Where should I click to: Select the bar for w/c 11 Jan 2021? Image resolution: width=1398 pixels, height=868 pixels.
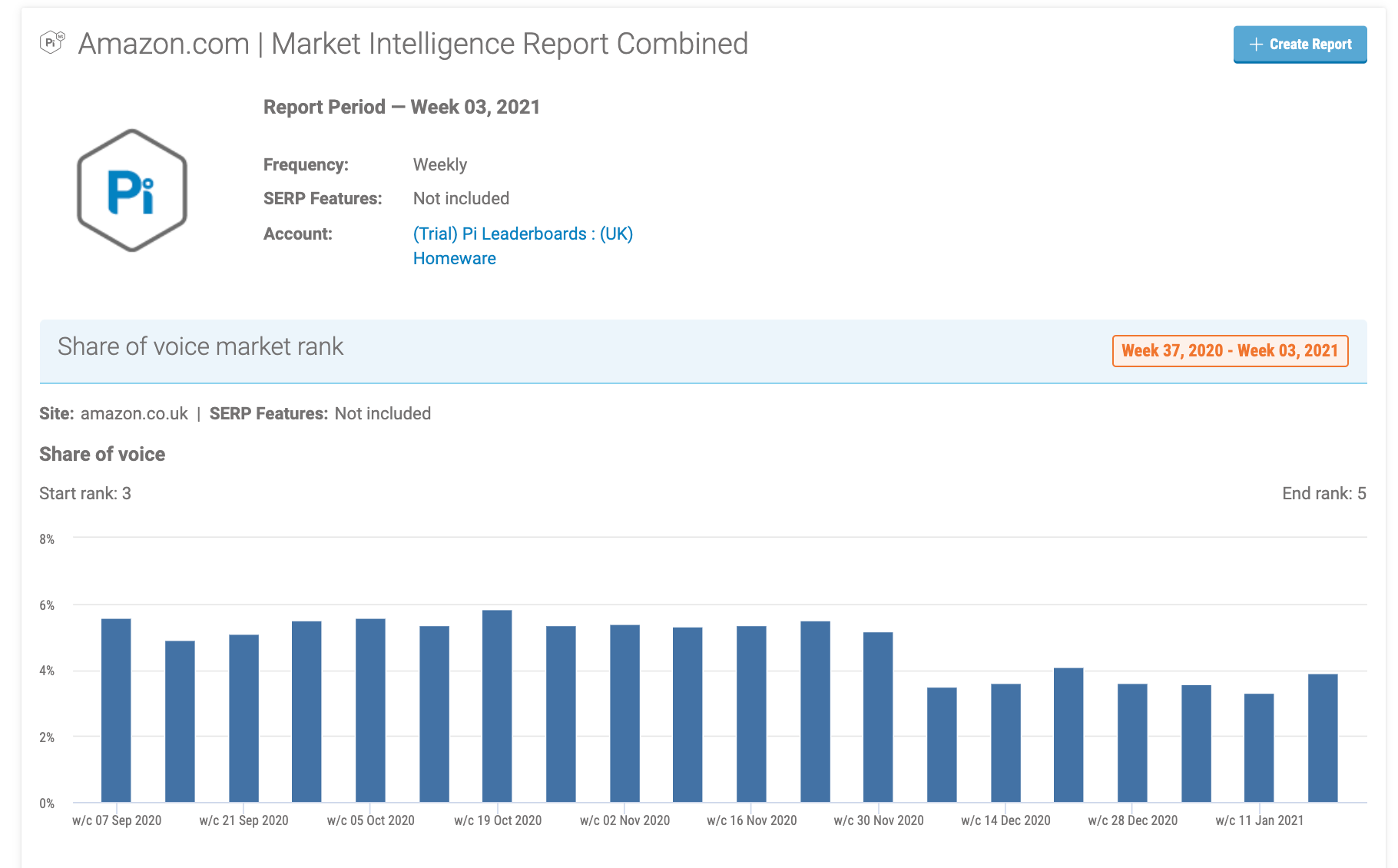1259,748
